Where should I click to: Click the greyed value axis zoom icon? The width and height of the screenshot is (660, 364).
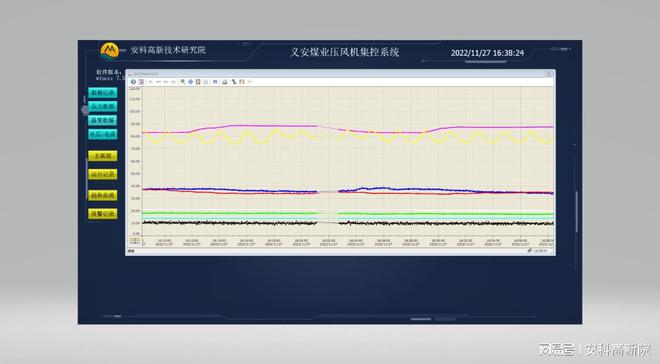(205, 82)
